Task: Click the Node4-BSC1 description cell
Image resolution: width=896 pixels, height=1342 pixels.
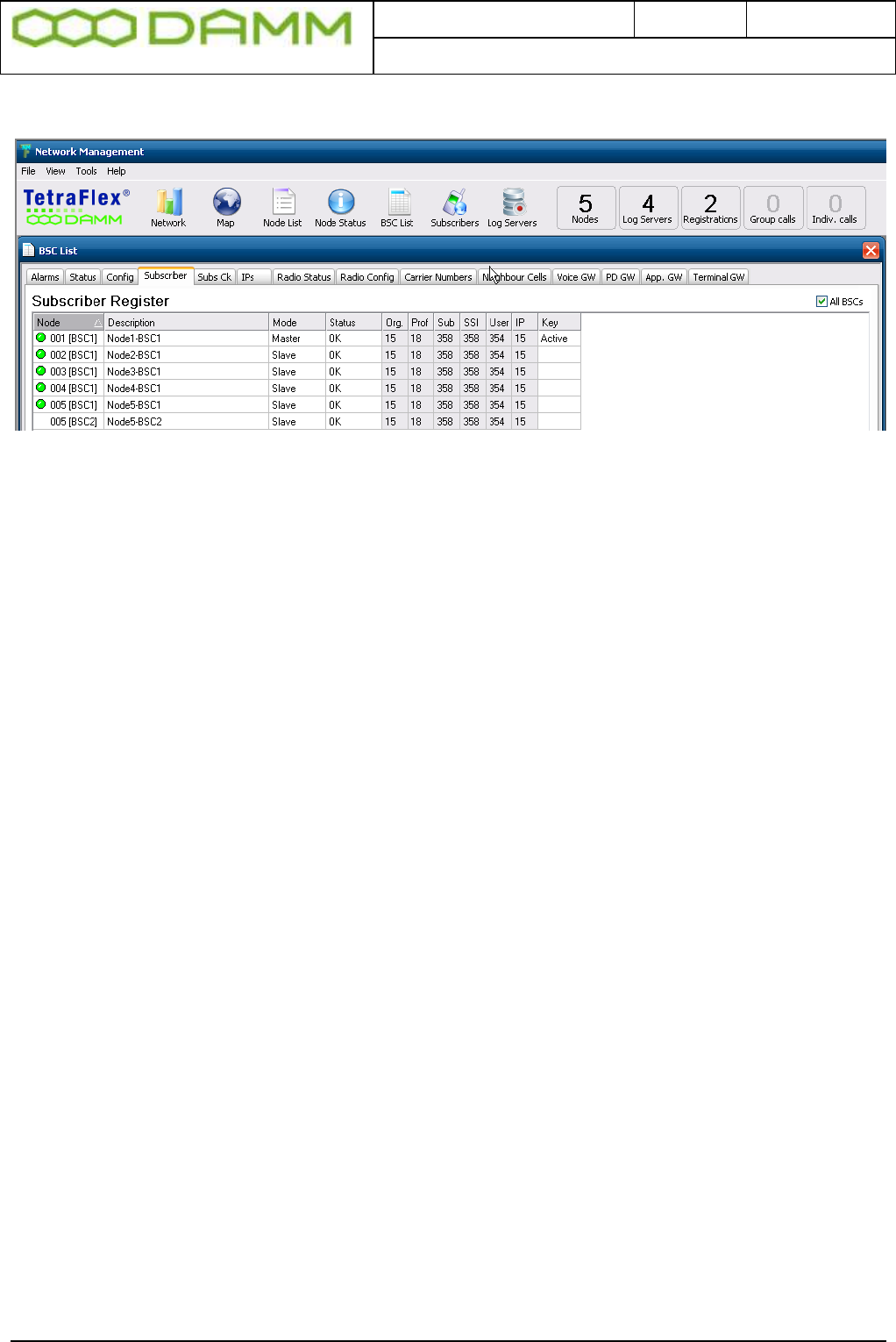Action: click(x=186, y=389)
